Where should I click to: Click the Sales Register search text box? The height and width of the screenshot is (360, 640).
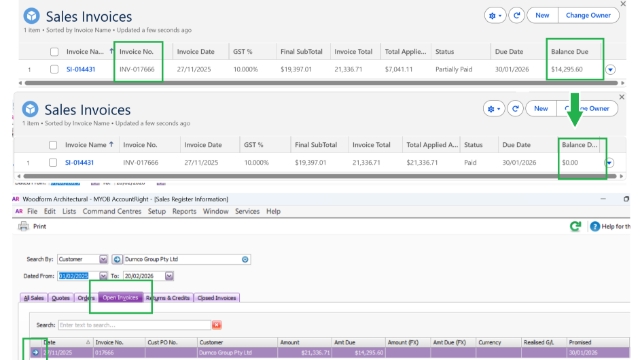[134, 325]
